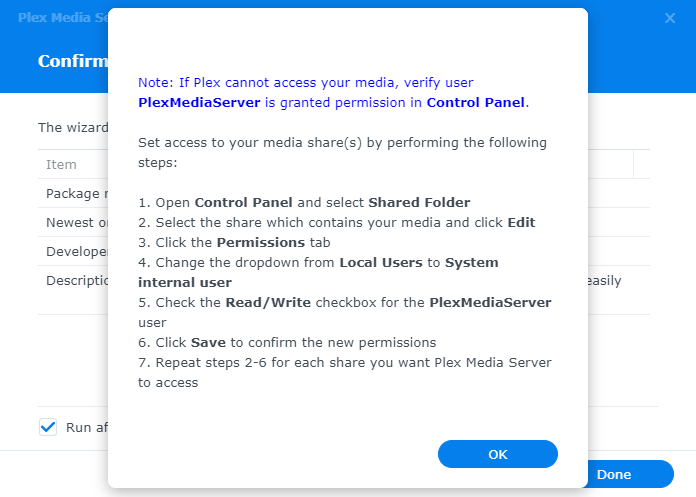The height and width of the screenshot is (497, 696).
Task: Toggle the Run after installation checkbox
Action: [x=48, y=427]
